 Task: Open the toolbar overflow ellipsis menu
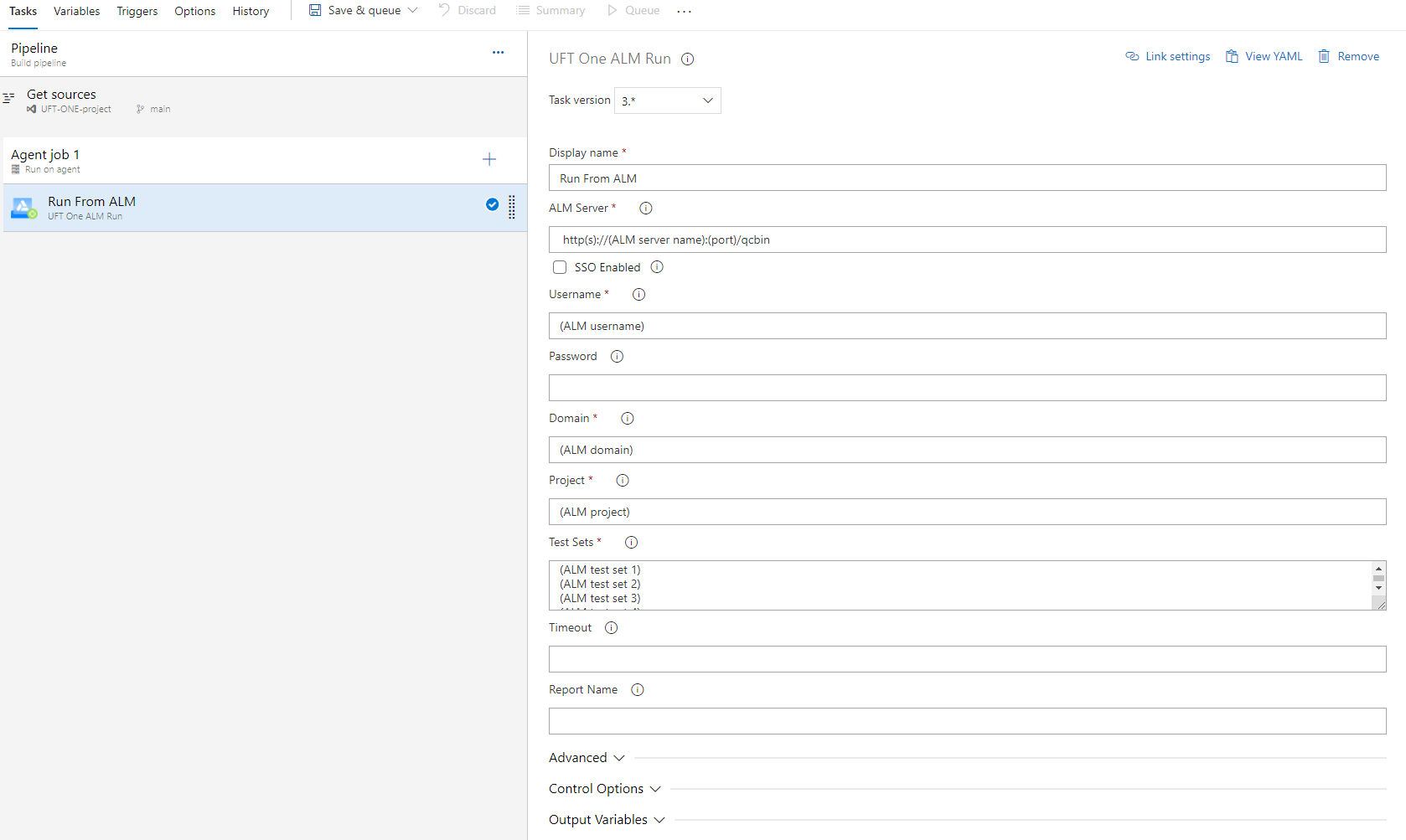pyautogui.click(x=684, y=12)
